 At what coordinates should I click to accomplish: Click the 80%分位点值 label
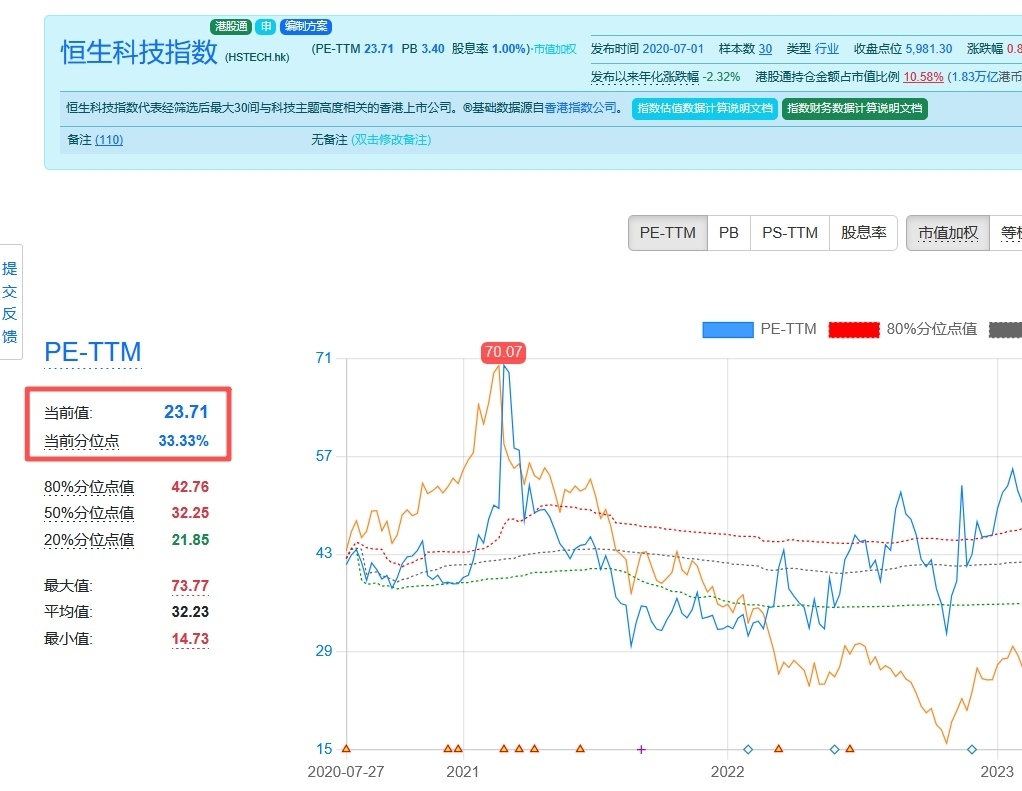point(89,487)
